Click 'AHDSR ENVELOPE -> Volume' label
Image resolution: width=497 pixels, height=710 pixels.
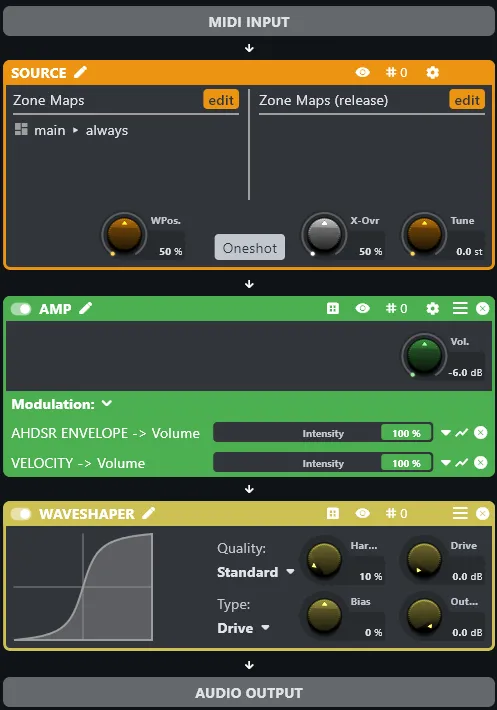[105, 433]
